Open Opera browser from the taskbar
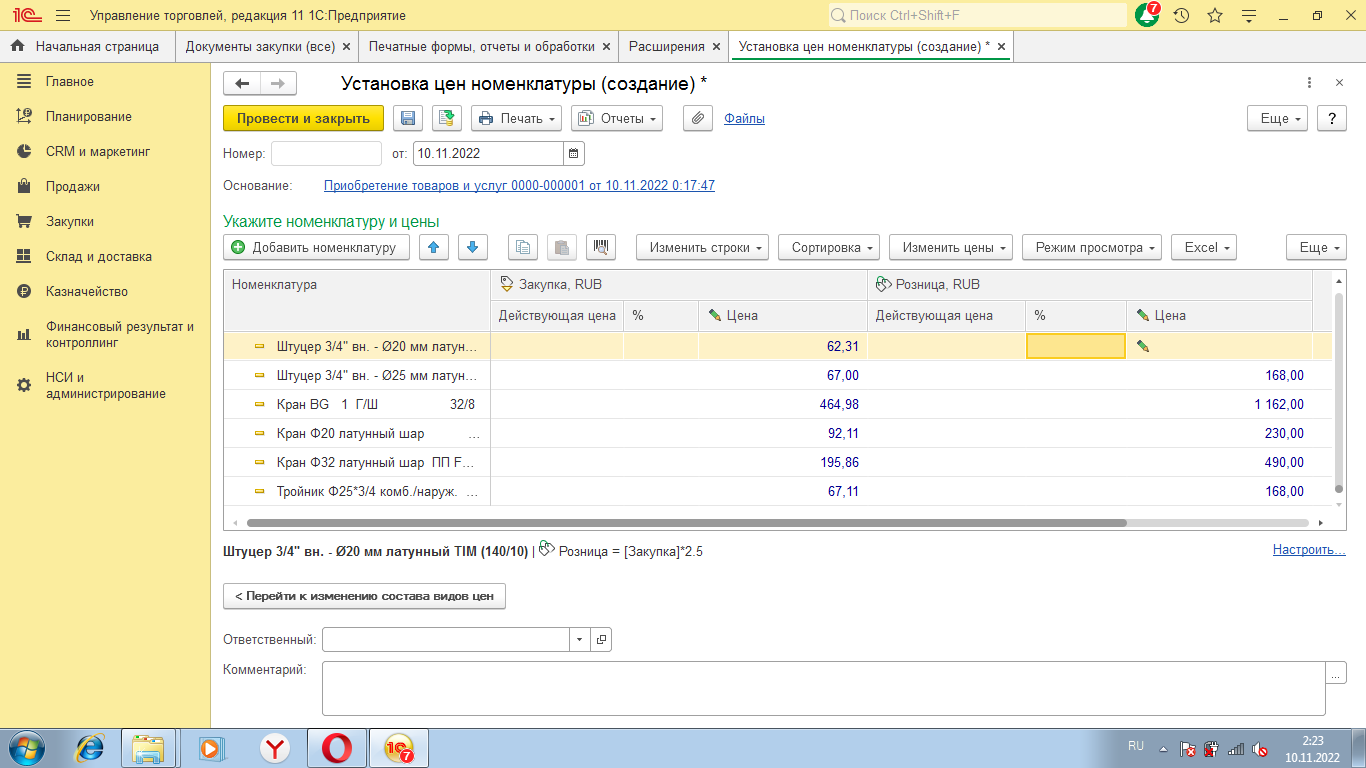This screenshot has height=768, width=1366. (x=336, y=747)
